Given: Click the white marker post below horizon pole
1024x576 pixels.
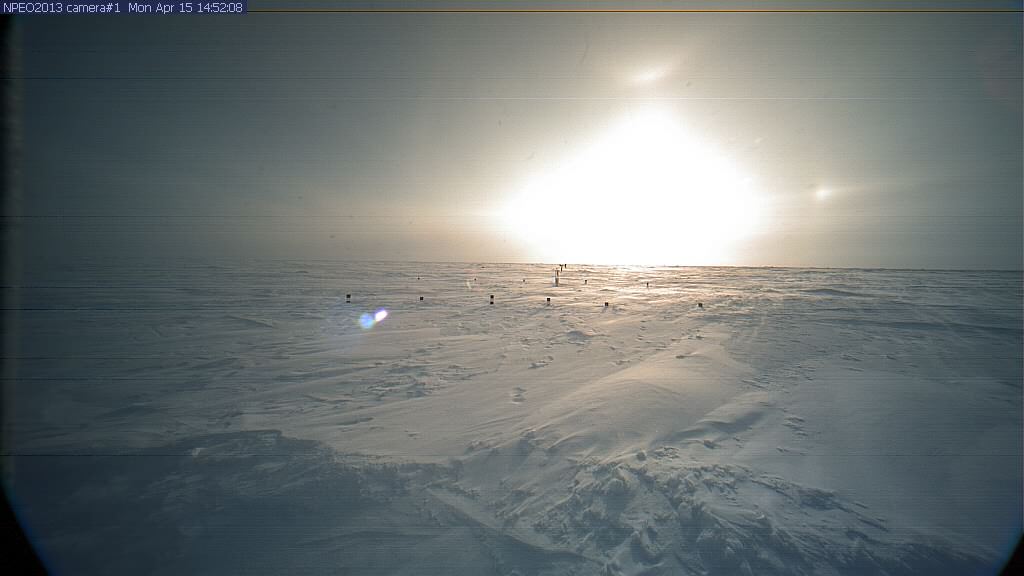Looking at the screenshot, I should (x=556, y=281).
